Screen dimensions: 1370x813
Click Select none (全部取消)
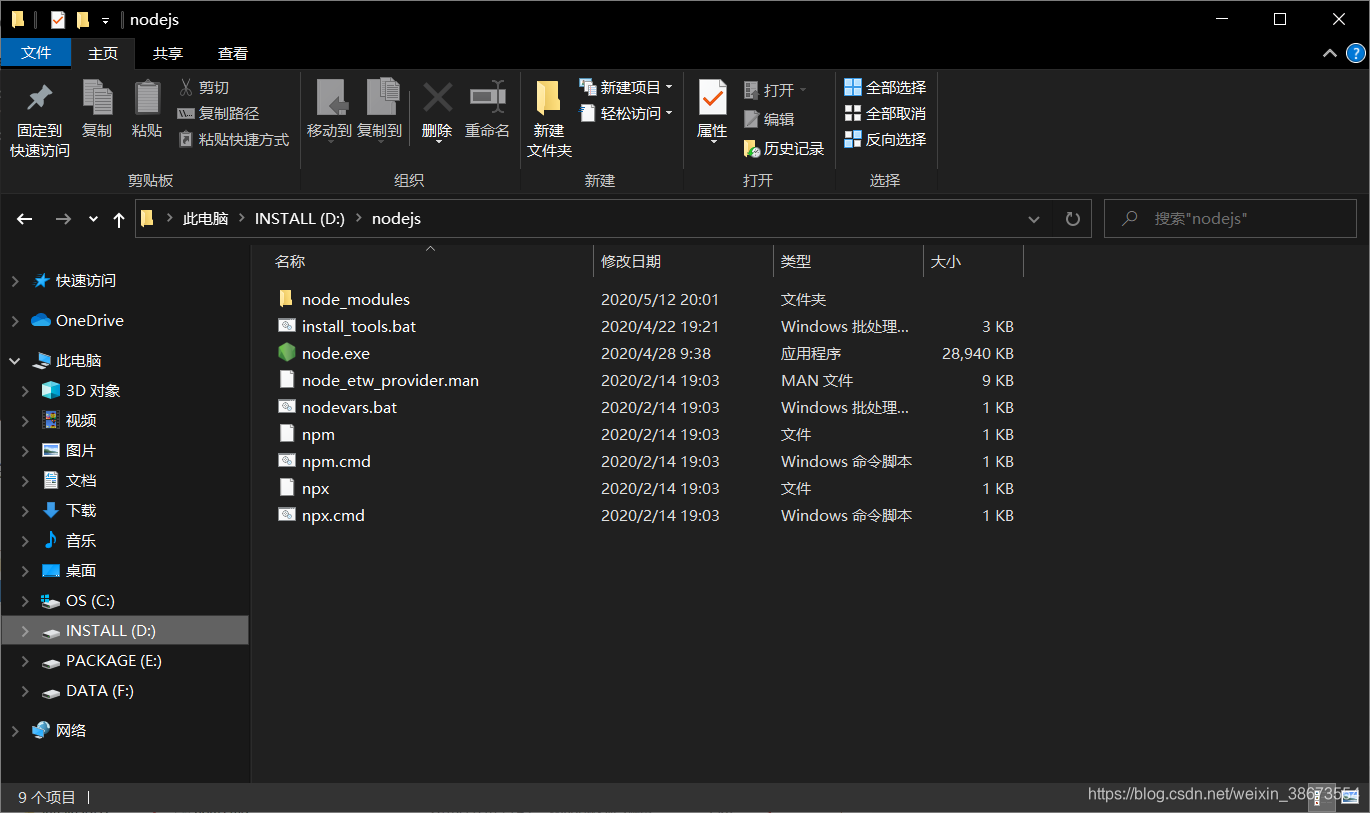click(885, 113)
